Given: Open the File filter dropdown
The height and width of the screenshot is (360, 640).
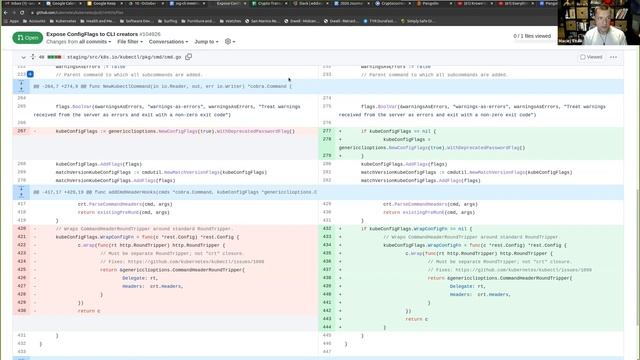Looking at the screenshot, I should coord(130,42).
